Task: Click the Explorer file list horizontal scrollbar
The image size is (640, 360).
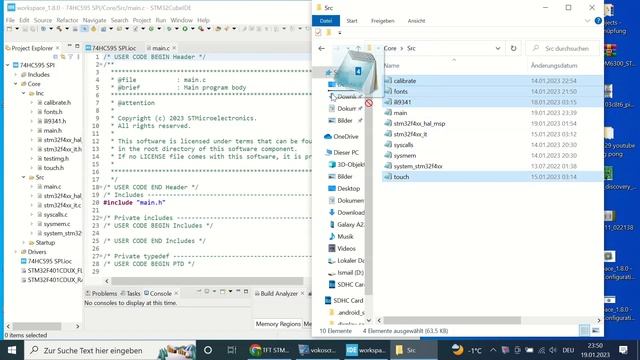Action: 452,320
